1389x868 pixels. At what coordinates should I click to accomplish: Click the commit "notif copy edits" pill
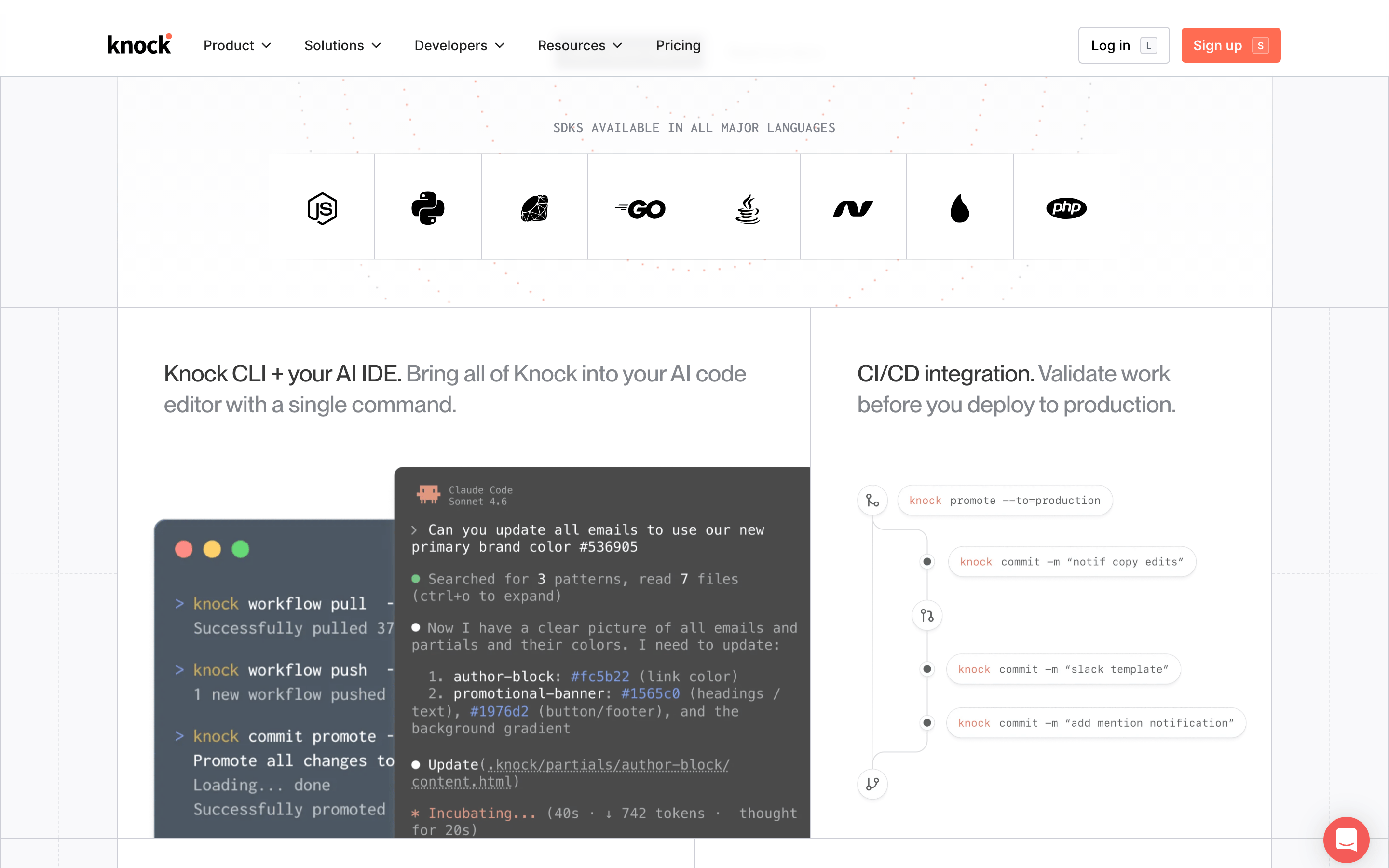click(x=1072, y=561)
